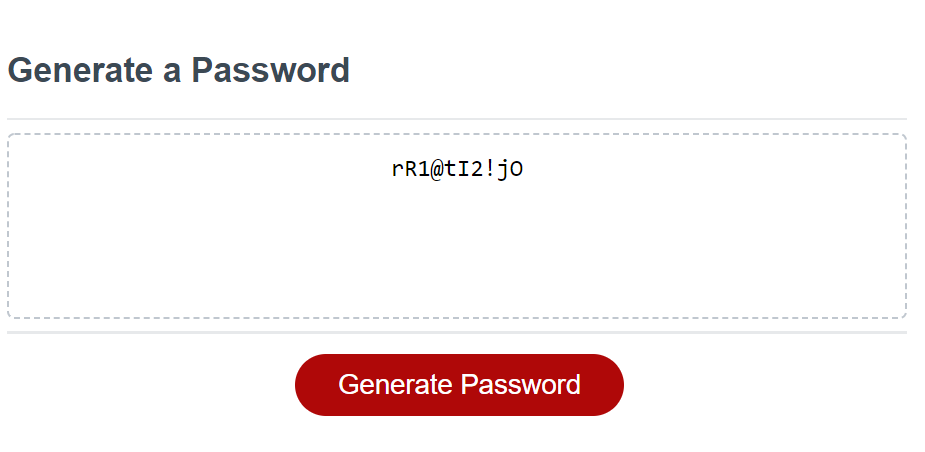
Task: Click the Generate Password button
Action: coord(459,385)
